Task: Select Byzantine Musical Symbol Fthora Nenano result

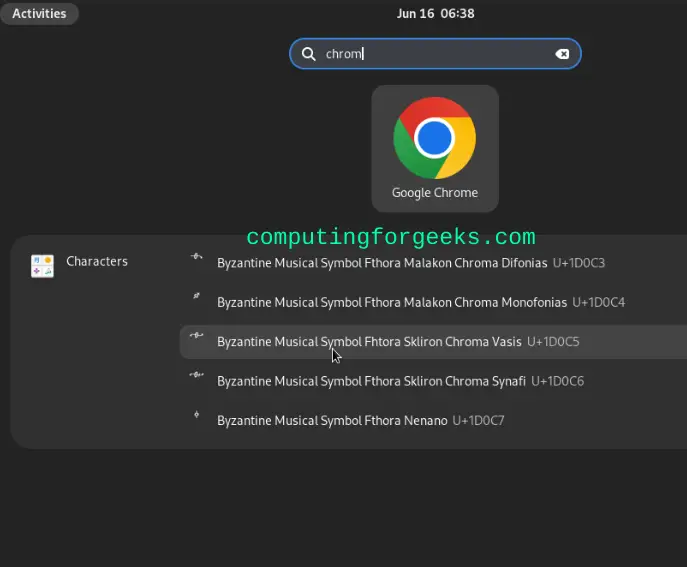Action: (434, 421)
